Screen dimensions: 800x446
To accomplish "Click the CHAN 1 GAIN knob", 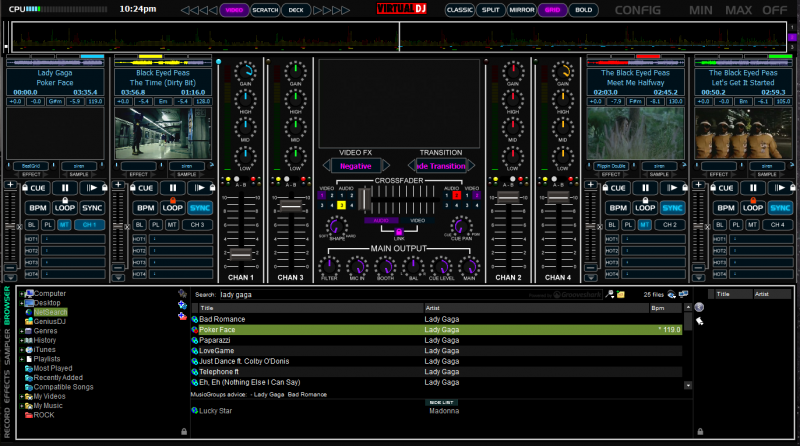I will [x=245, y=71].
